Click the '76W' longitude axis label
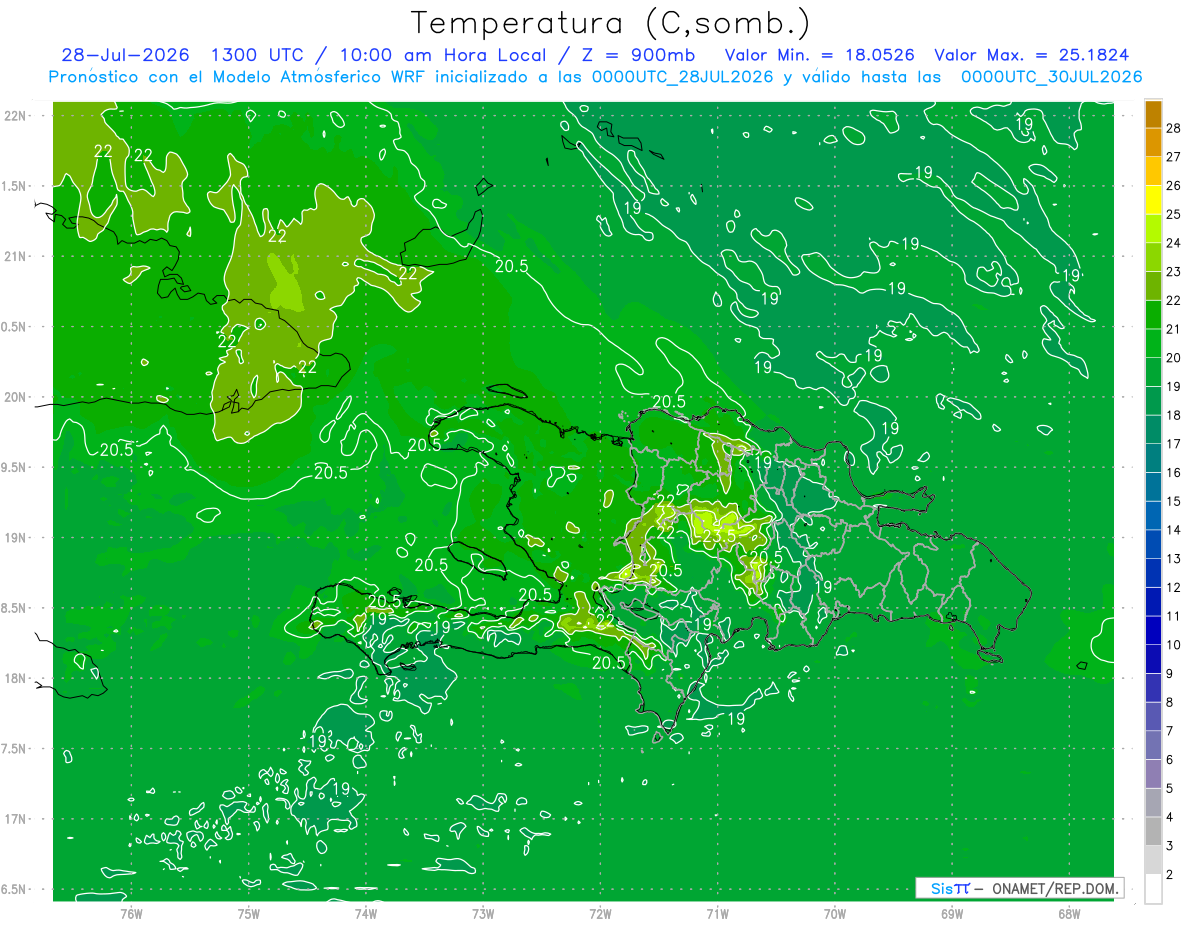Screen dimensions: 1200x927 131,913
